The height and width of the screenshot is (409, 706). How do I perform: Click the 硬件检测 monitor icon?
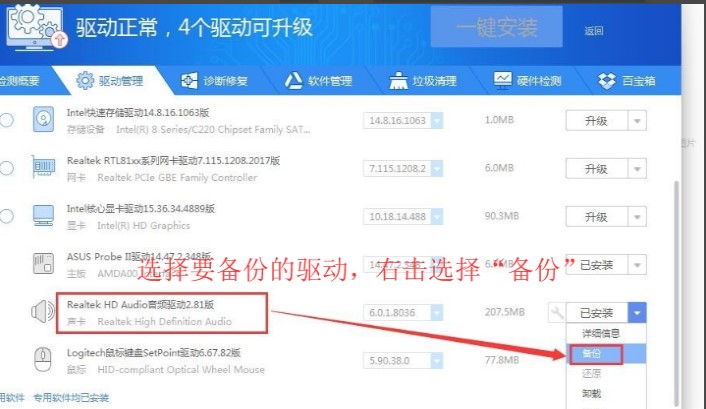point(502,81)
